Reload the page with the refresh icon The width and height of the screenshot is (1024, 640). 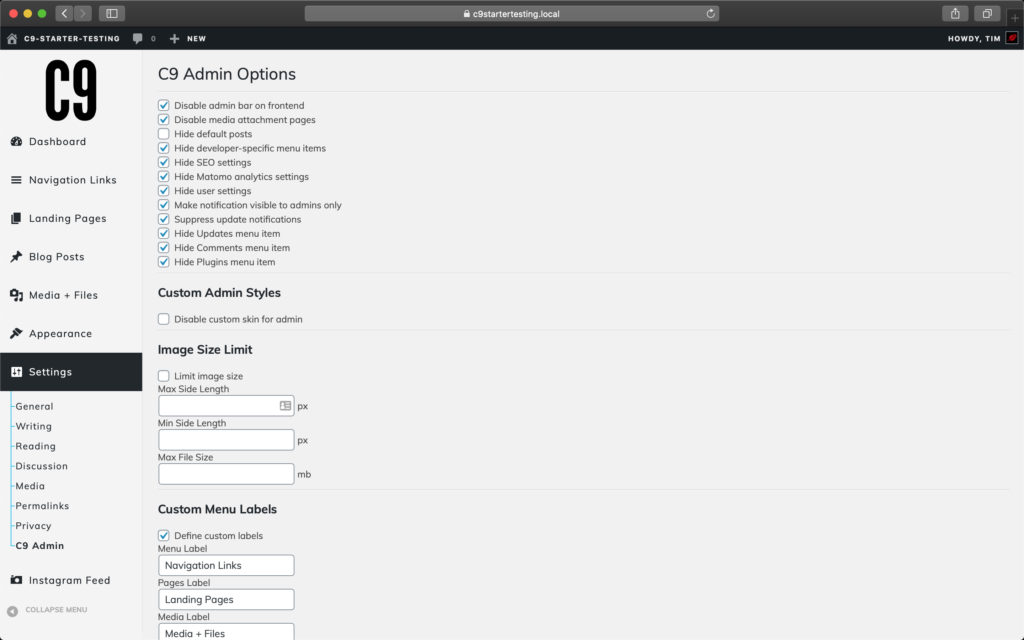pos(711,13)
